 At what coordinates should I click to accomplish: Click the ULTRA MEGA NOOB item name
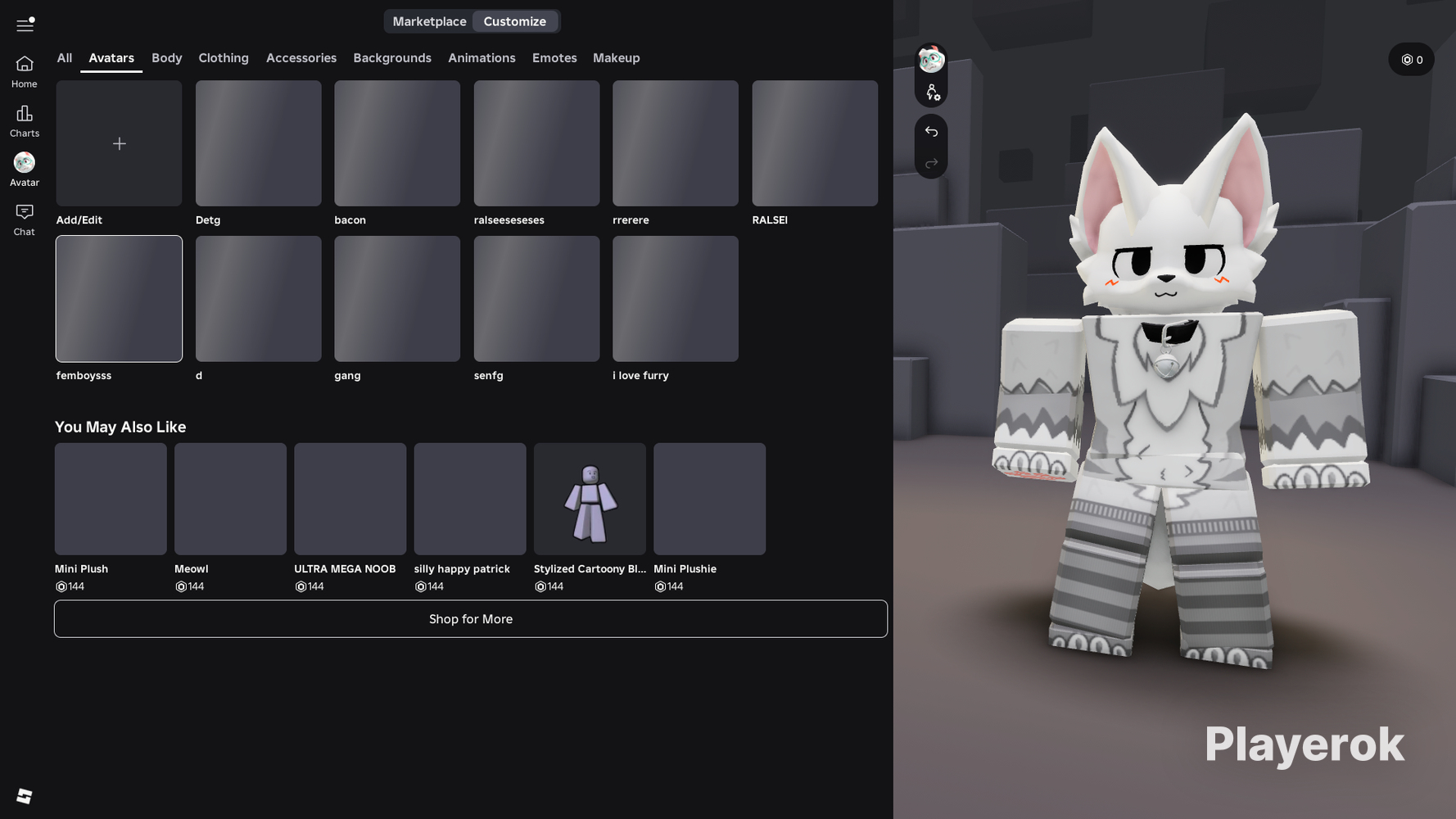pos(345,569)
